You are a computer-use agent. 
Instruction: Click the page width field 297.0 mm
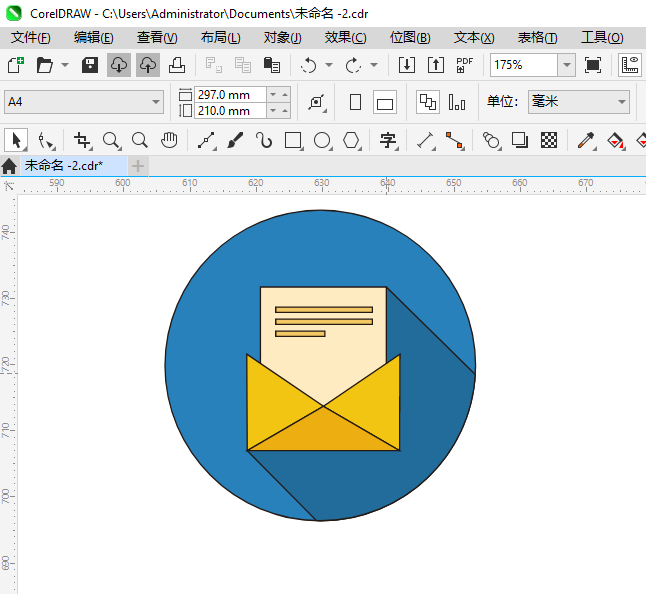(x=230, y=95)
